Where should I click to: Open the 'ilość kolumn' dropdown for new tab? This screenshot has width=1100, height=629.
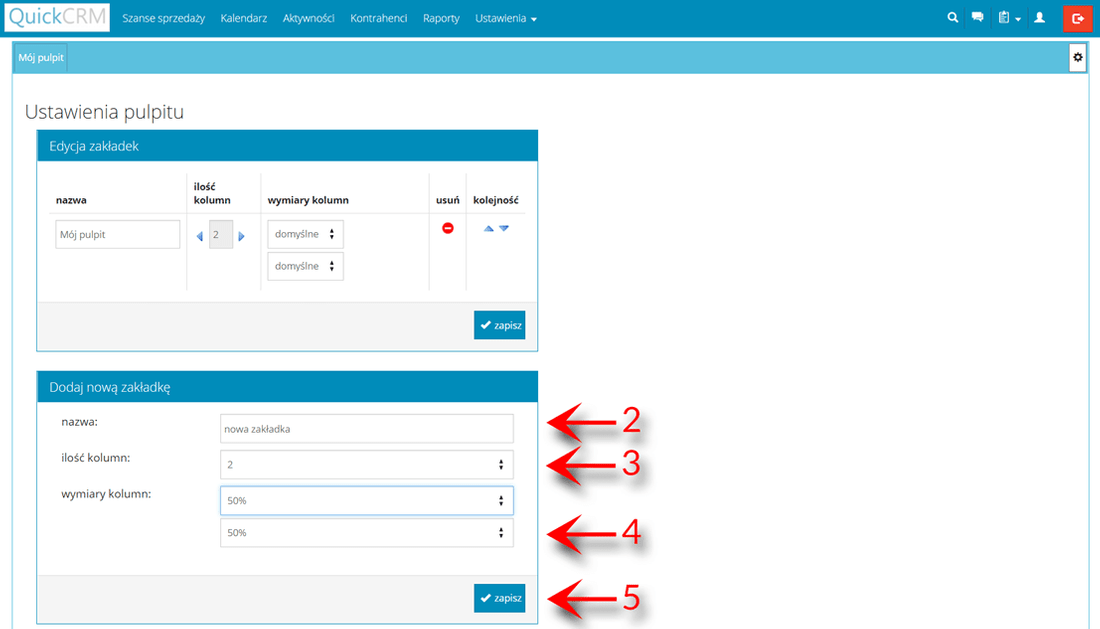point(366,465)
